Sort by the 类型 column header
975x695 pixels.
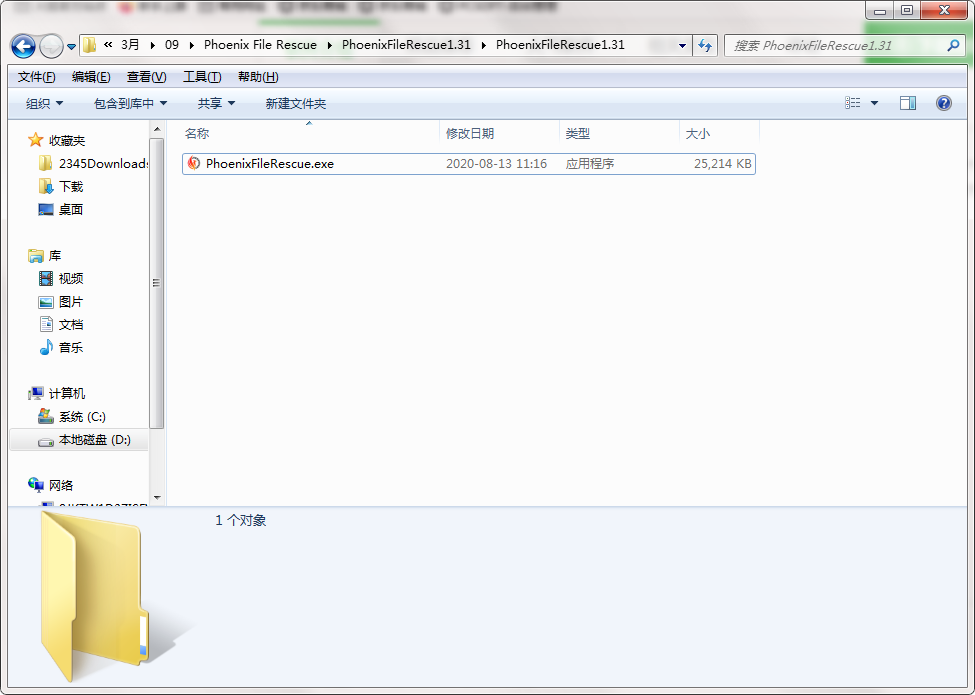point(619,133)
